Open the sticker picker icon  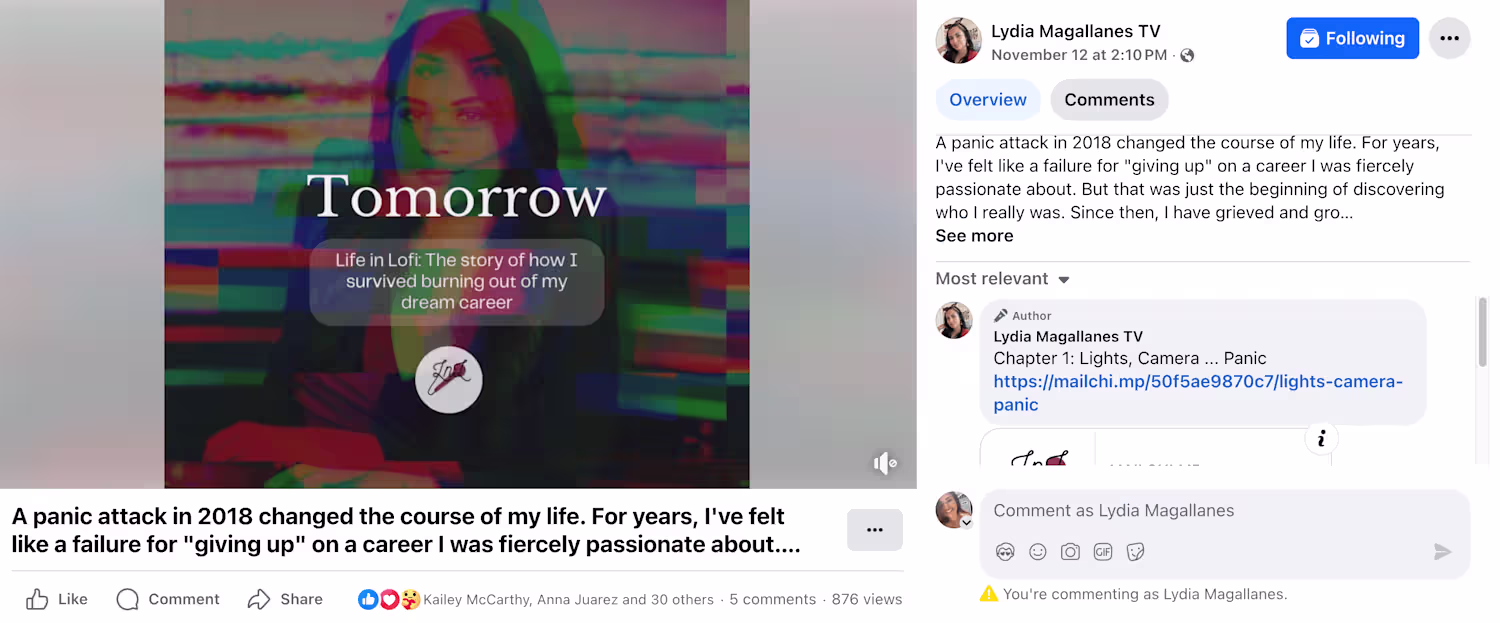(1135, 552)
